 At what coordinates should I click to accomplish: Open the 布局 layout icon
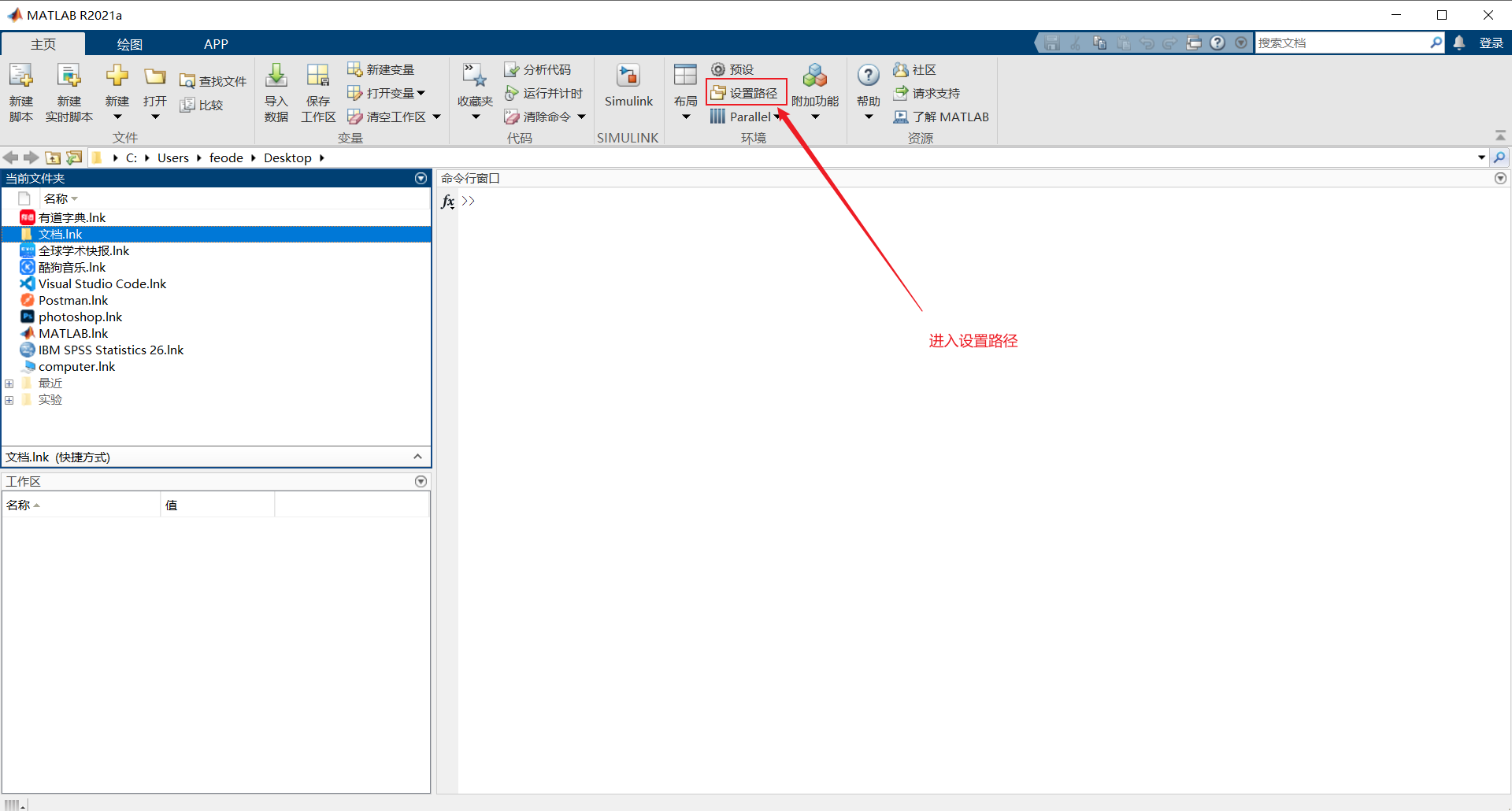(x=685, y=76)
